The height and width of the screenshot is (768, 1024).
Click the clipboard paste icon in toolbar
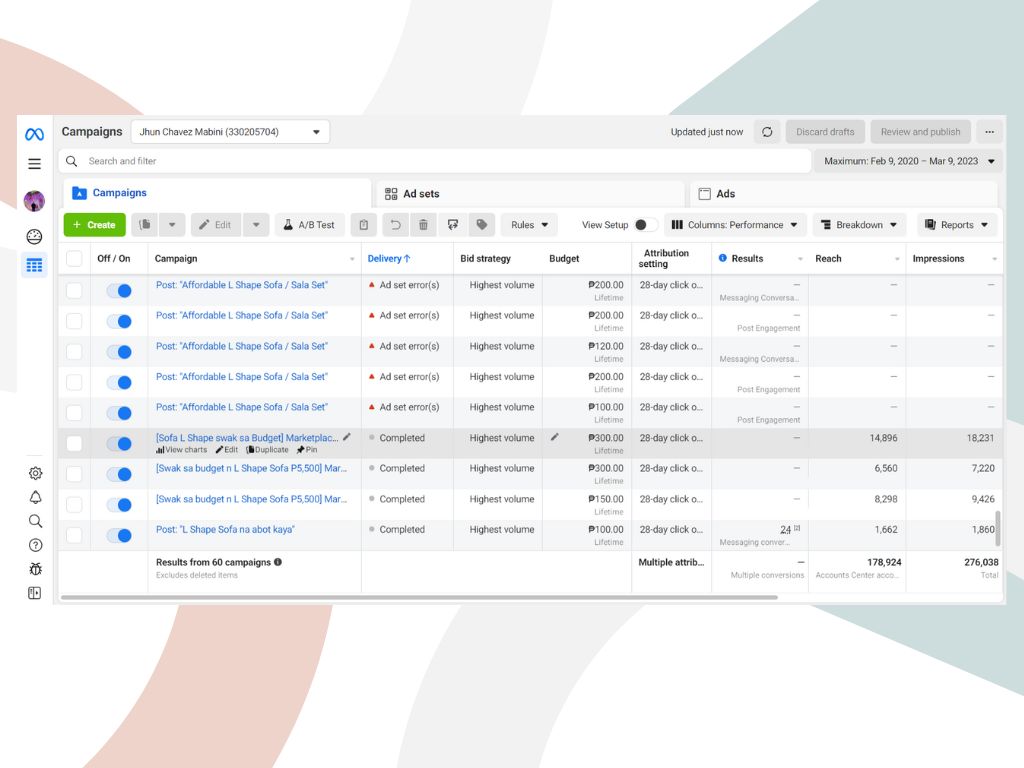[x=364, y=225]
